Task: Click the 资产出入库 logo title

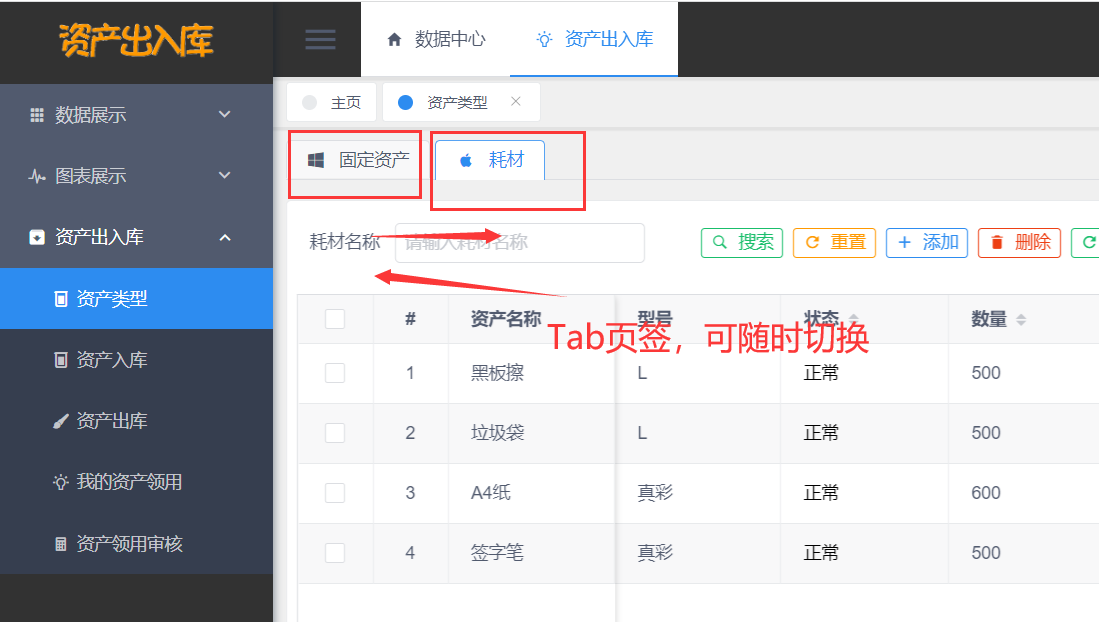Action: [x=136, y=40]
